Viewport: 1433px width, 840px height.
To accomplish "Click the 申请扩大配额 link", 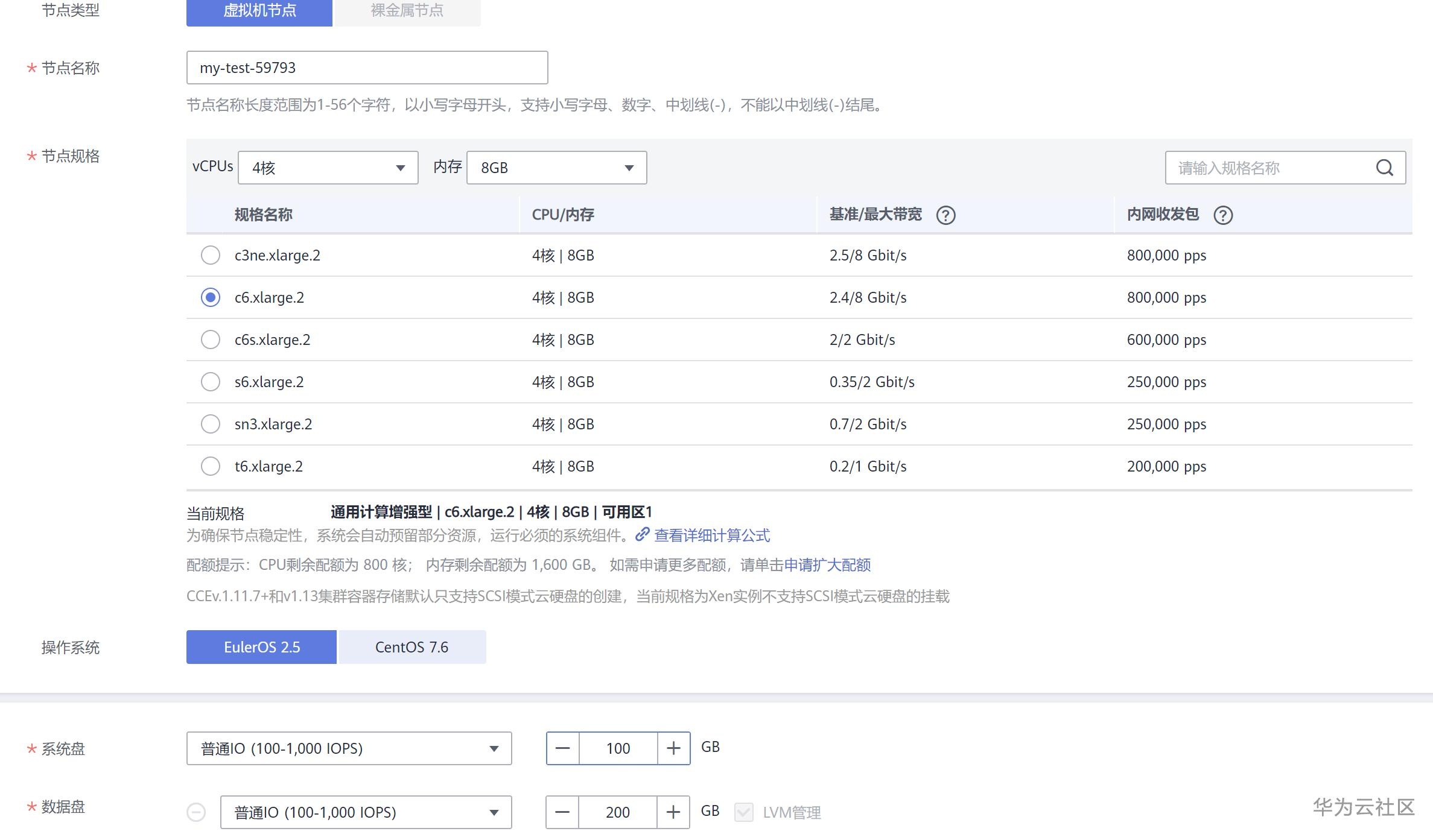I will pos(827,565).
